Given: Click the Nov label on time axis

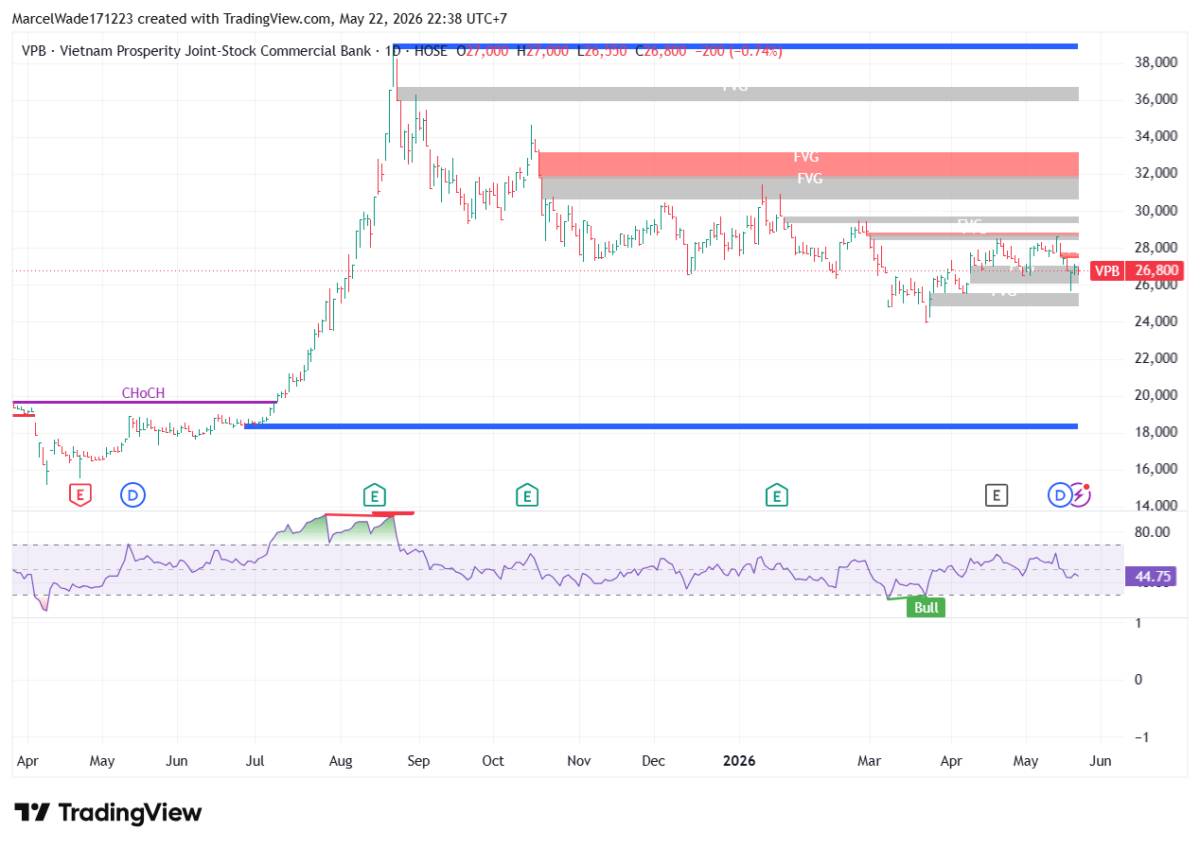Looking at the screenshot, I should point(578,761).
